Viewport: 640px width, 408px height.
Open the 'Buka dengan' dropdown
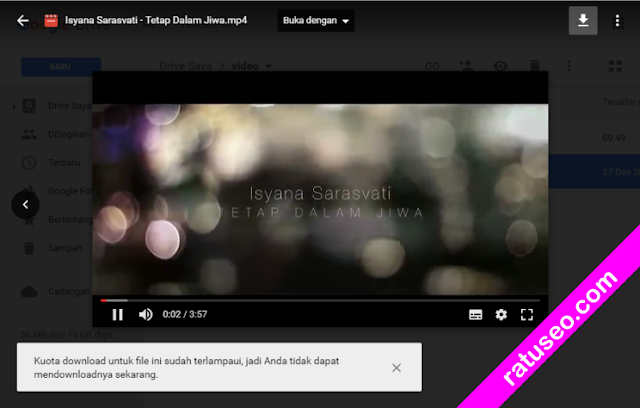(x=316, y=20)
